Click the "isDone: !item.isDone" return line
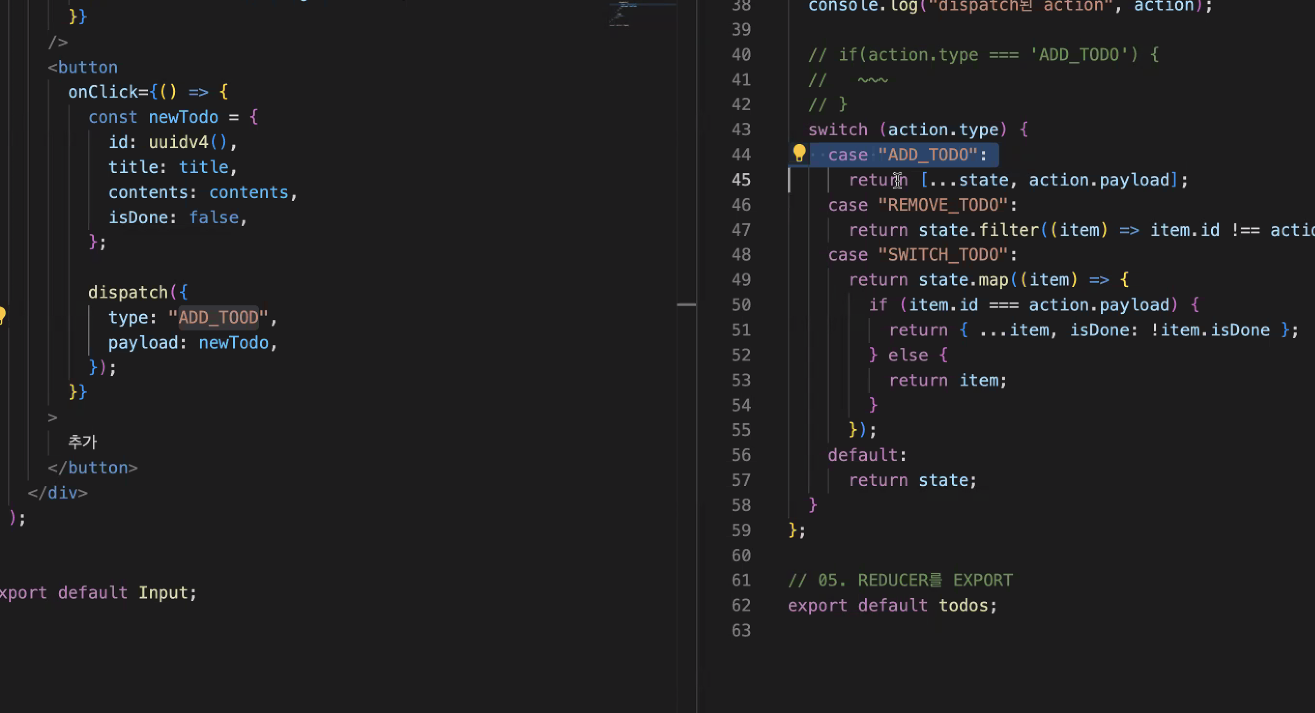Screen dimensions: 1315x713 pos(1093,329)
